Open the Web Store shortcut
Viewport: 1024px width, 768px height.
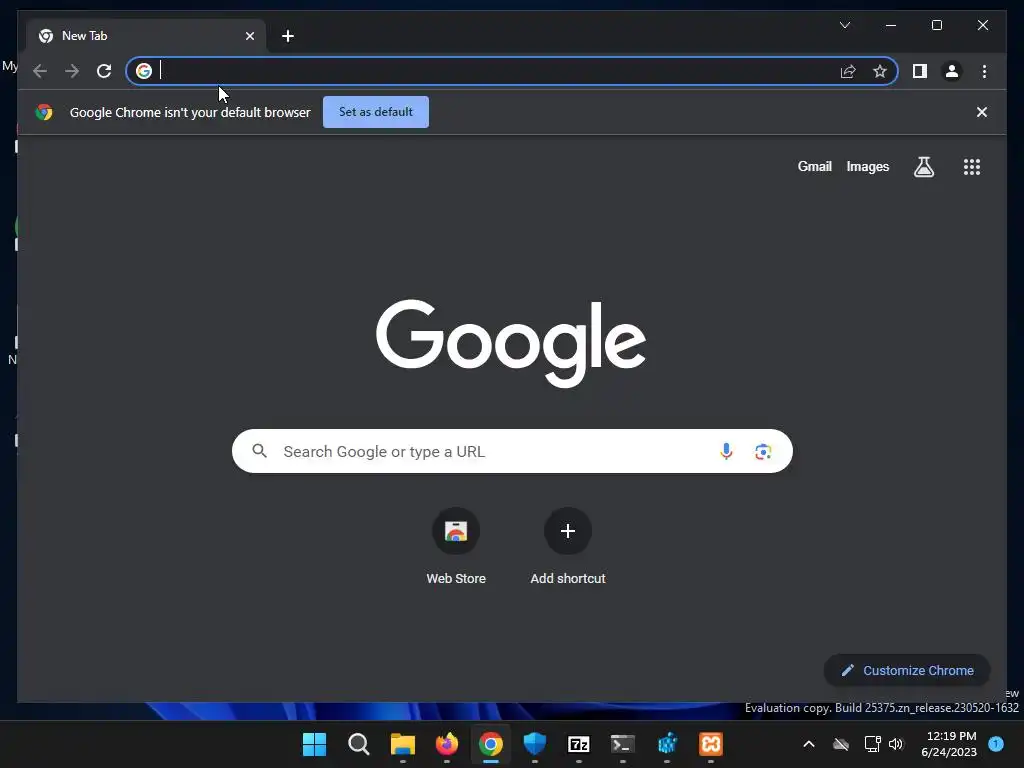tap(456, 547)
